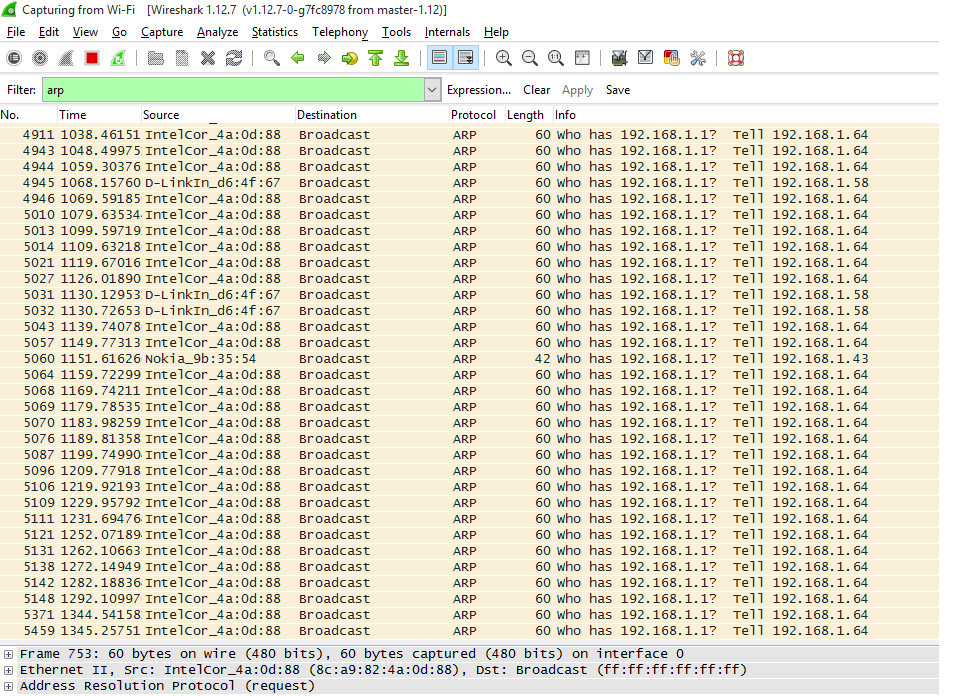
Task: Open the Capture menu
Action: point(162,32)
